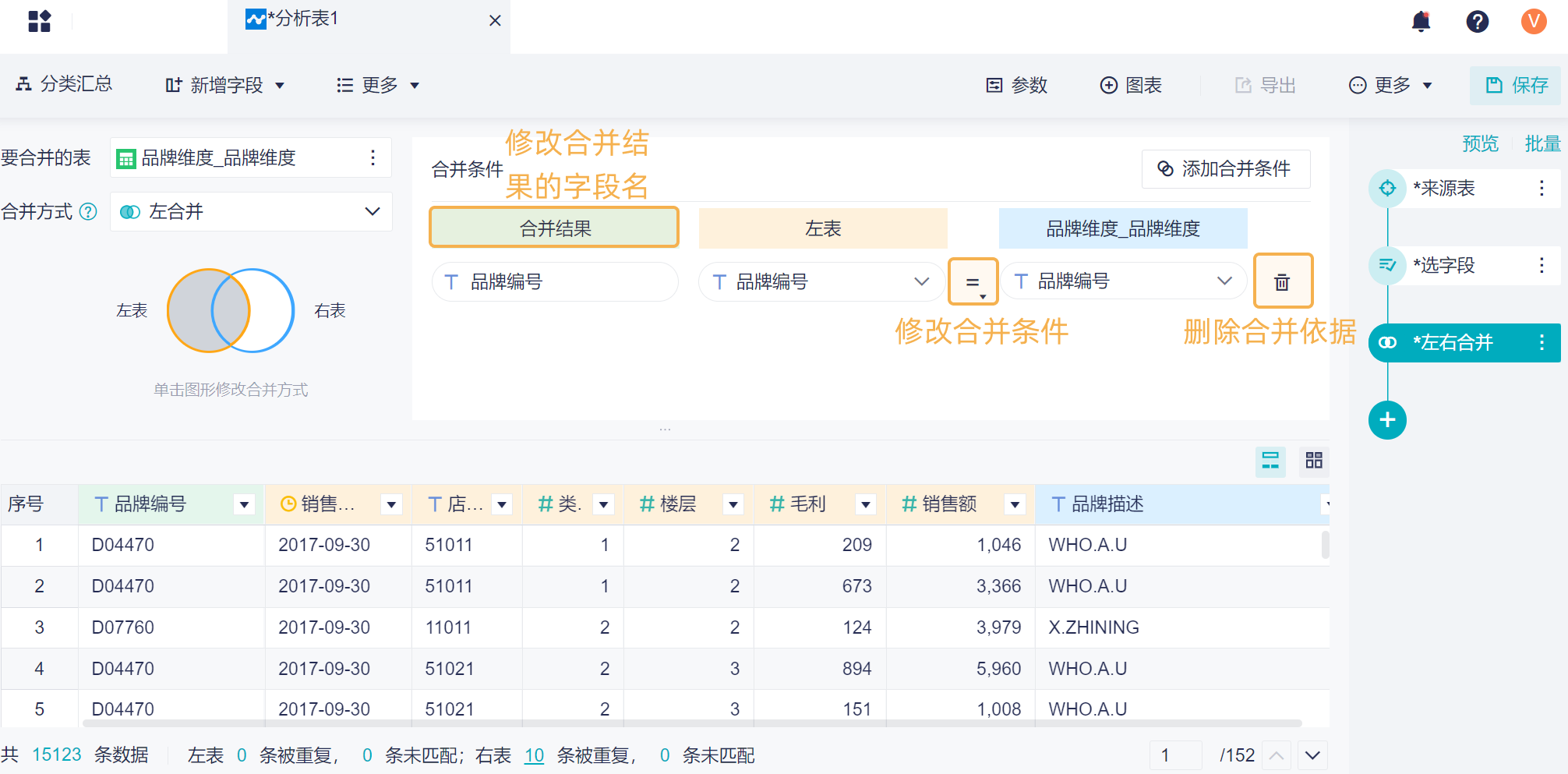Screen dimensions: 1568x774
Task: Switch to the list row view toggle
Action: pos(1270,461)
